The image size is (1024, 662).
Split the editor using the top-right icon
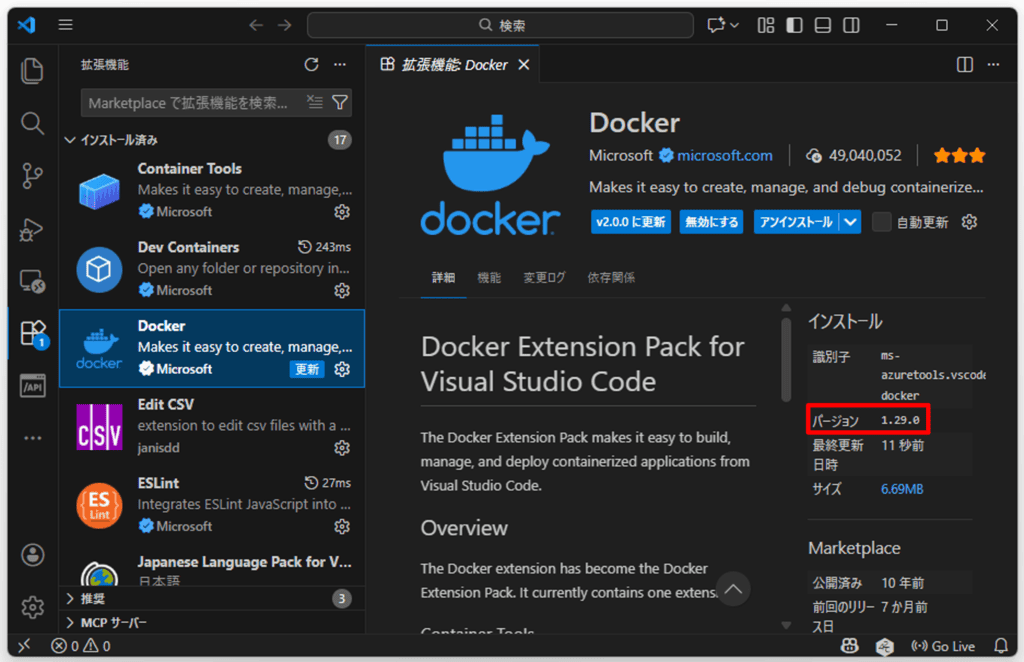[963, 64]
